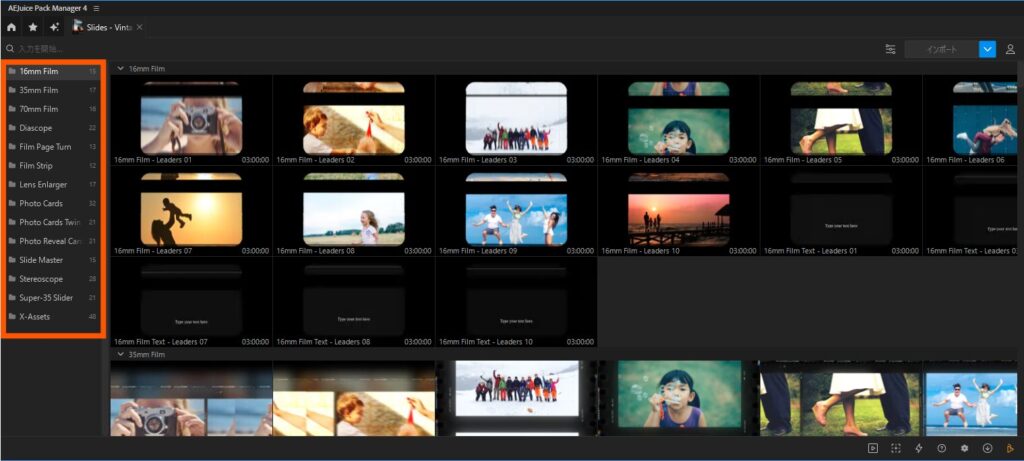Open the hamburger menu beside app title
This screenshot has height=461, width=1024.
pyautogui.click(x=96, y=8)
